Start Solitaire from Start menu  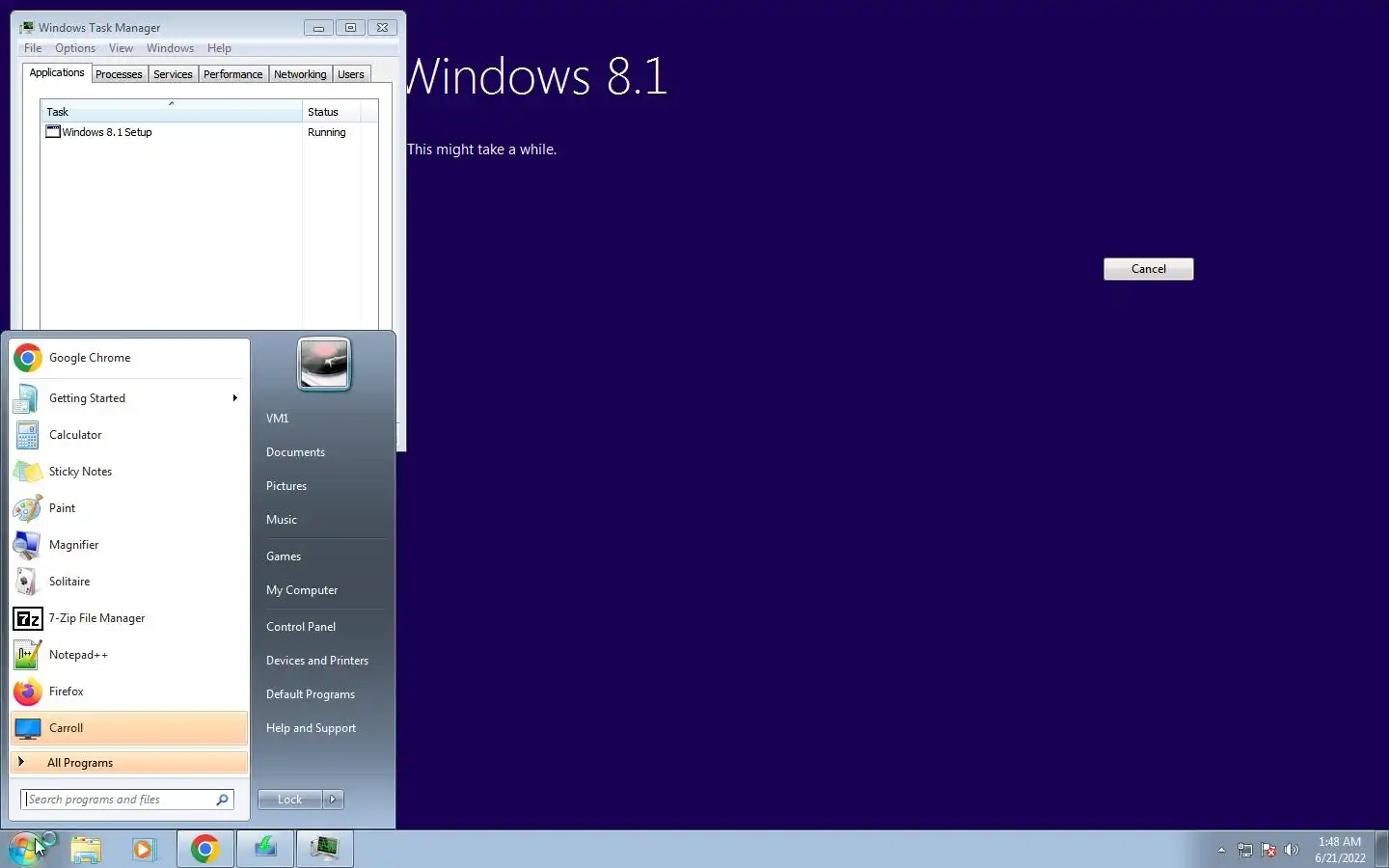pos(129,582)
